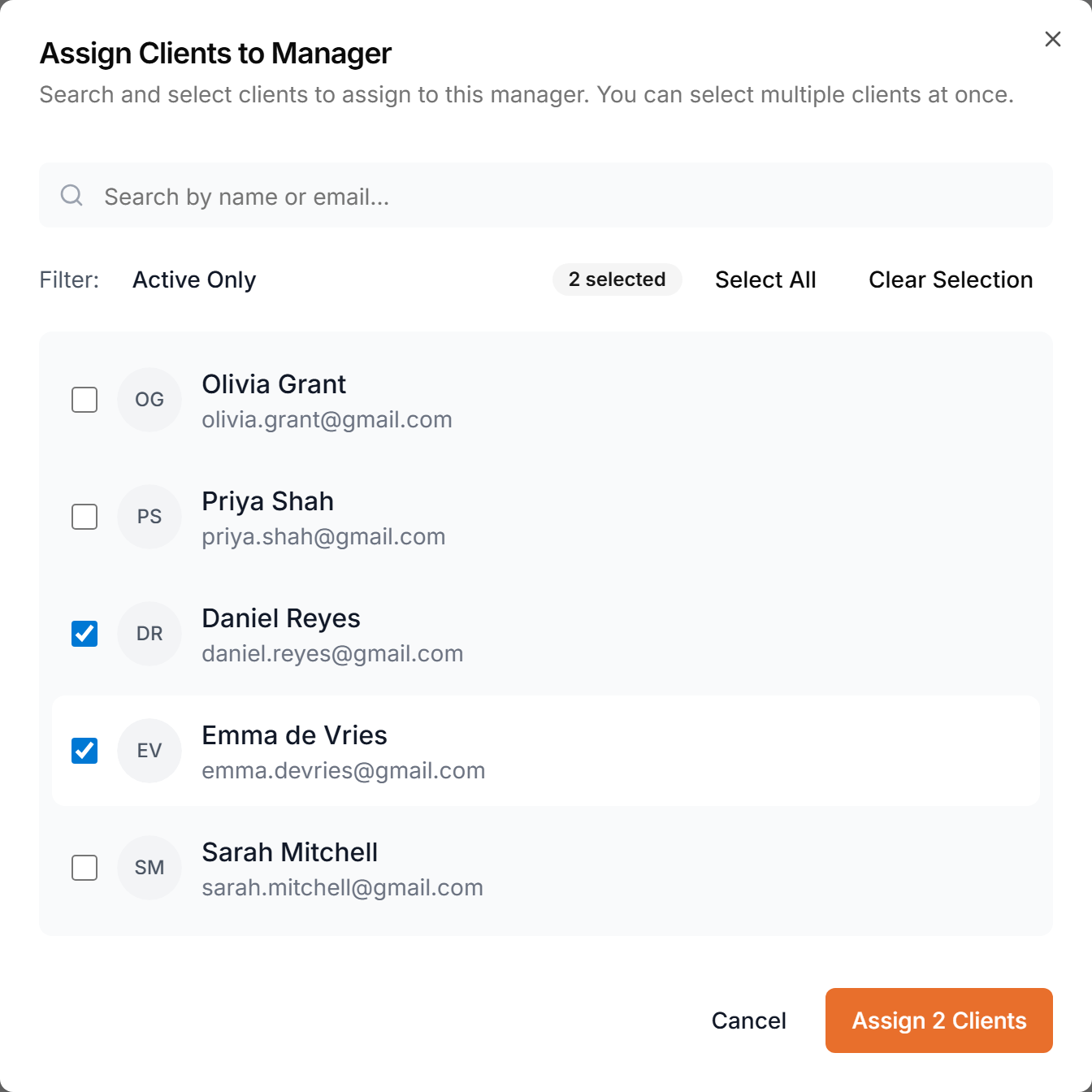
Task: Click the search magnifier icon
Action: [x=71, y=195]
